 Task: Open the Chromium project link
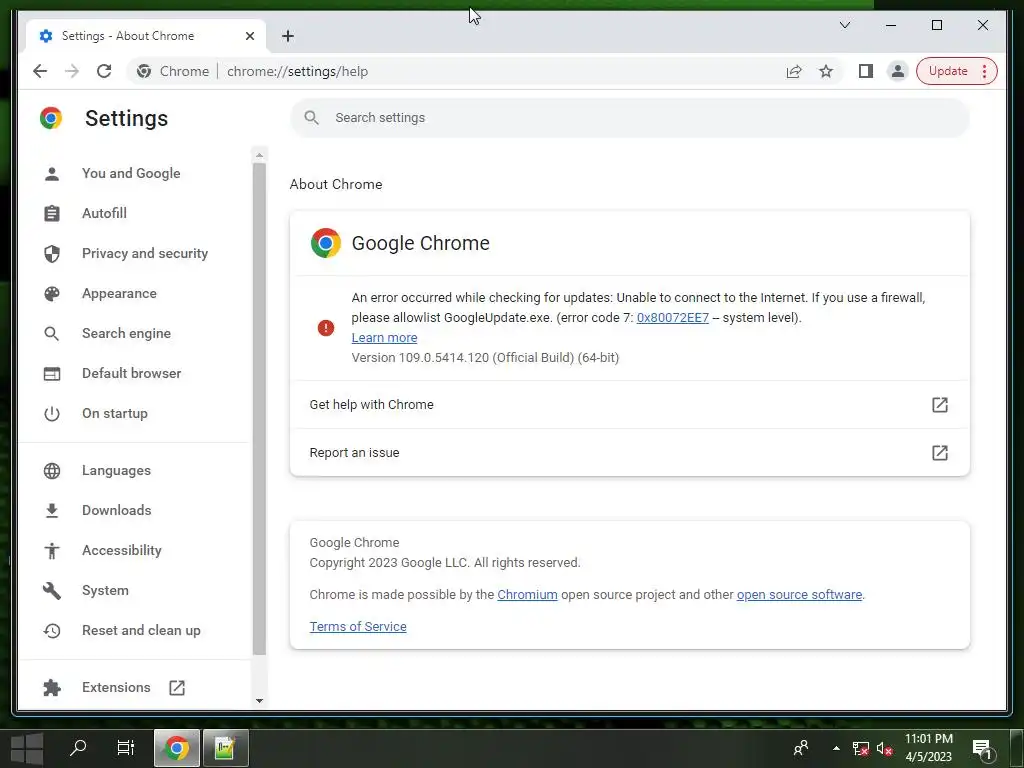(527, 594)
